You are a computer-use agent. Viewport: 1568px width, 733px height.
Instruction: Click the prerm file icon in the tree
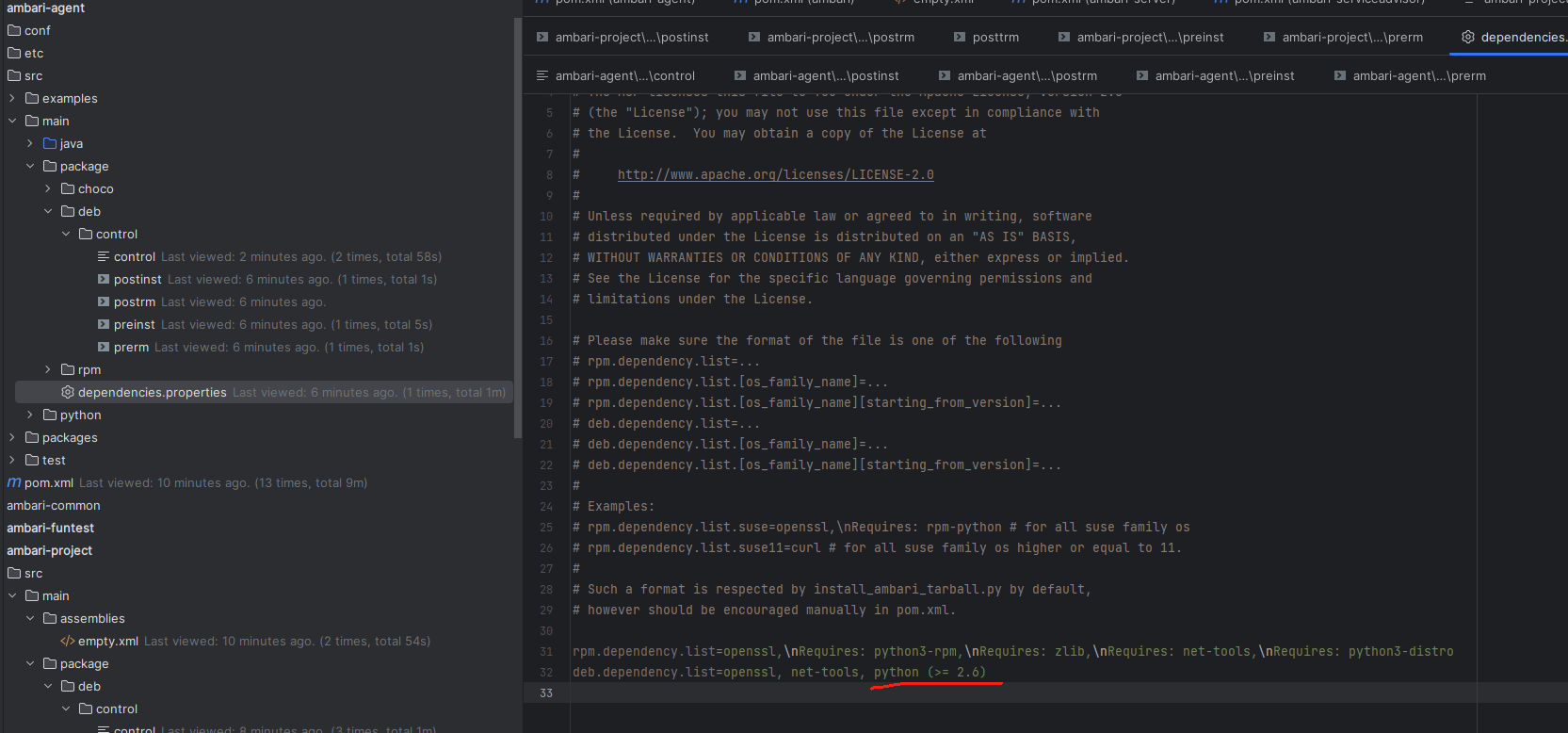pos(104,347)
